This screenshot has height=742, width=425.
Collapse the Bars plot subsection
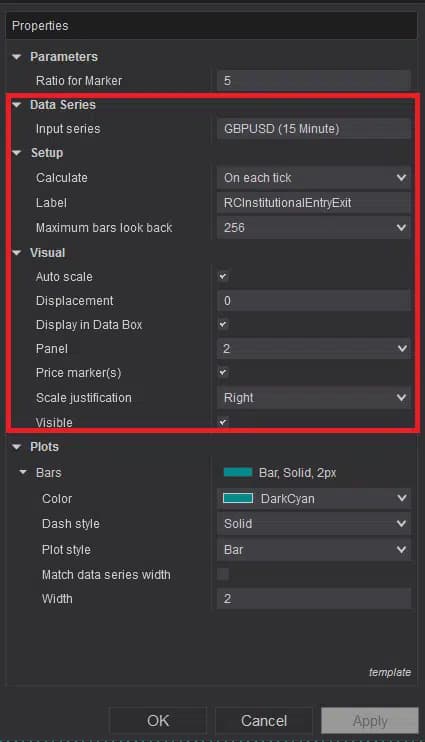tap(23, 472)
